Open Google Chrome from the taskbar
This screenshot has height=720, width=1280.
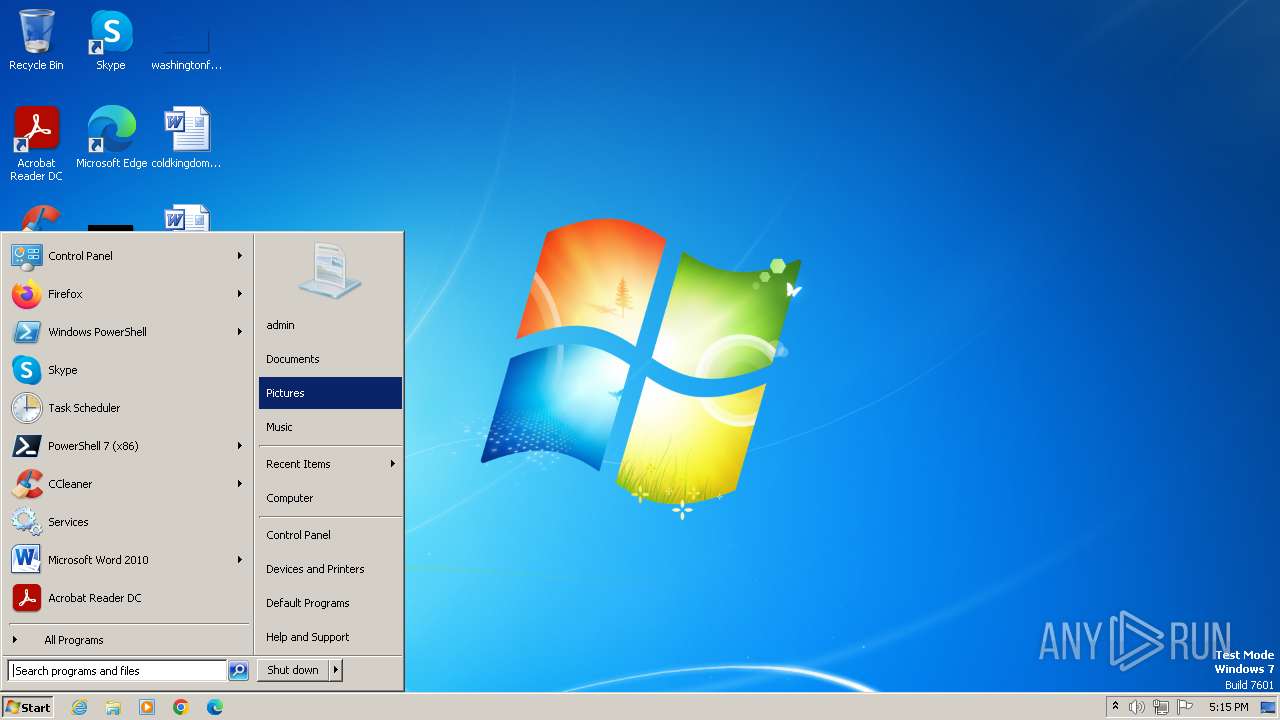(x=181, y=707)
